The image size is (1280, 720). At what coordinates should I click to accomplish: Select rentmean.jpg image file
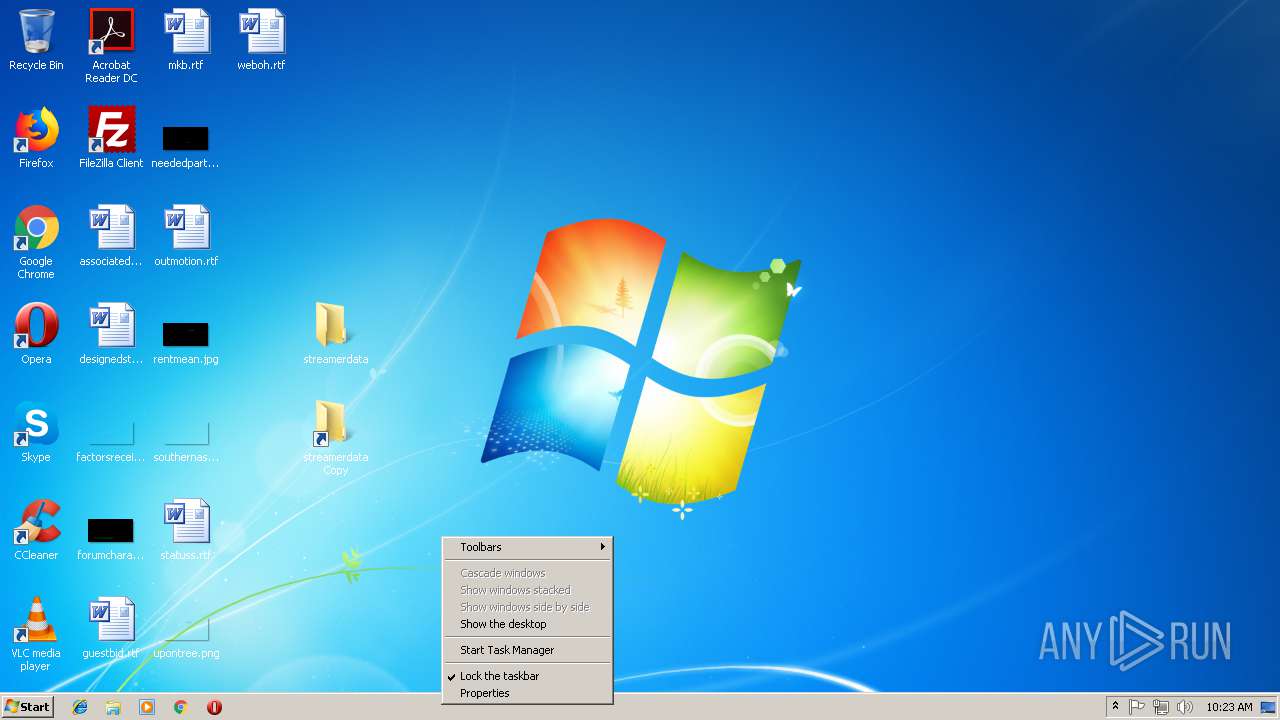click(186, 342)
